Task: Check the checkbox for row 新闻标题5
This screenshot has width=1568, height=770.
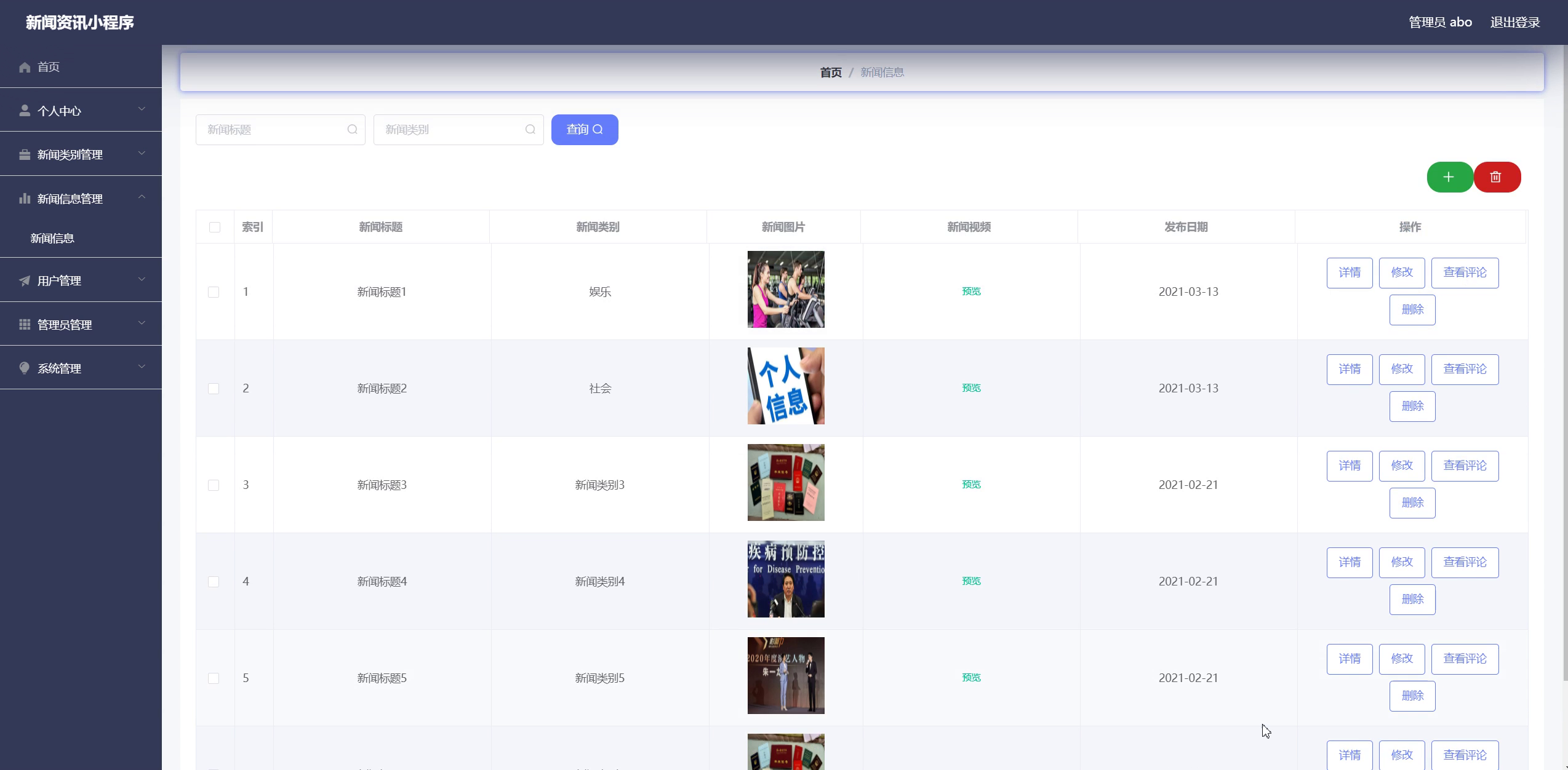Action: click(214, 678)
